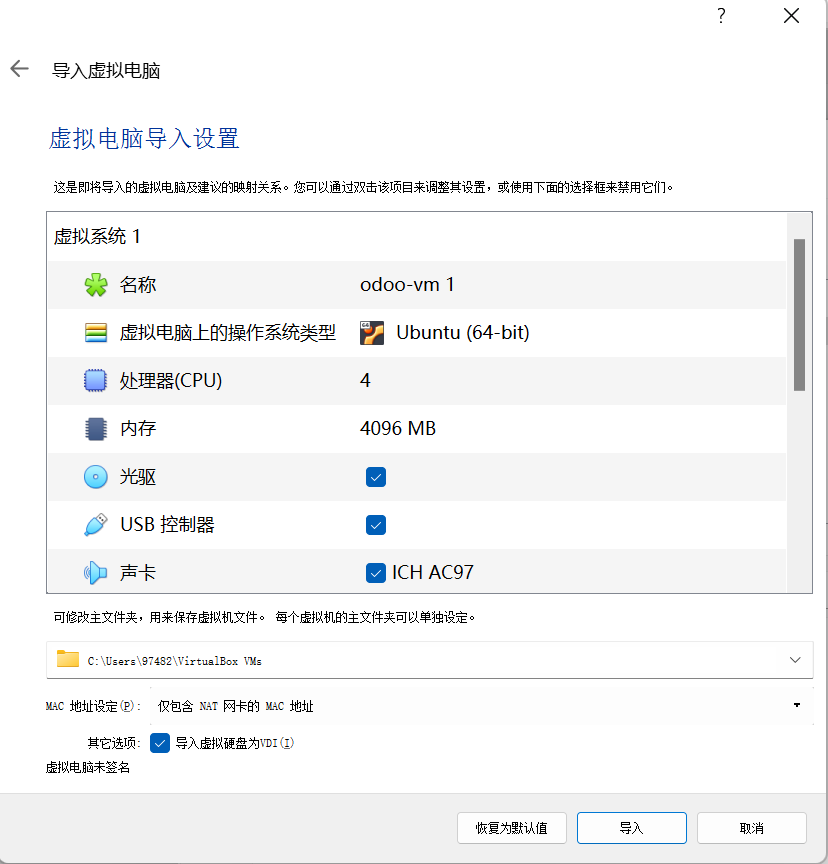Uncheck the USB 控制器 checkbox
This screenshot has height=864, width=828.
(x=376, y=525)
